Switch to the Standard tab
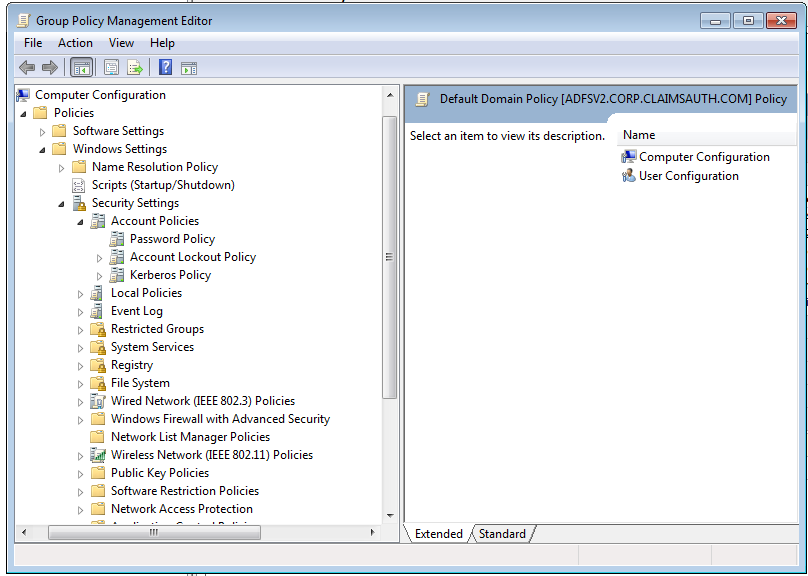This screenshot has width=808, height=576. (x=502, y=534)
